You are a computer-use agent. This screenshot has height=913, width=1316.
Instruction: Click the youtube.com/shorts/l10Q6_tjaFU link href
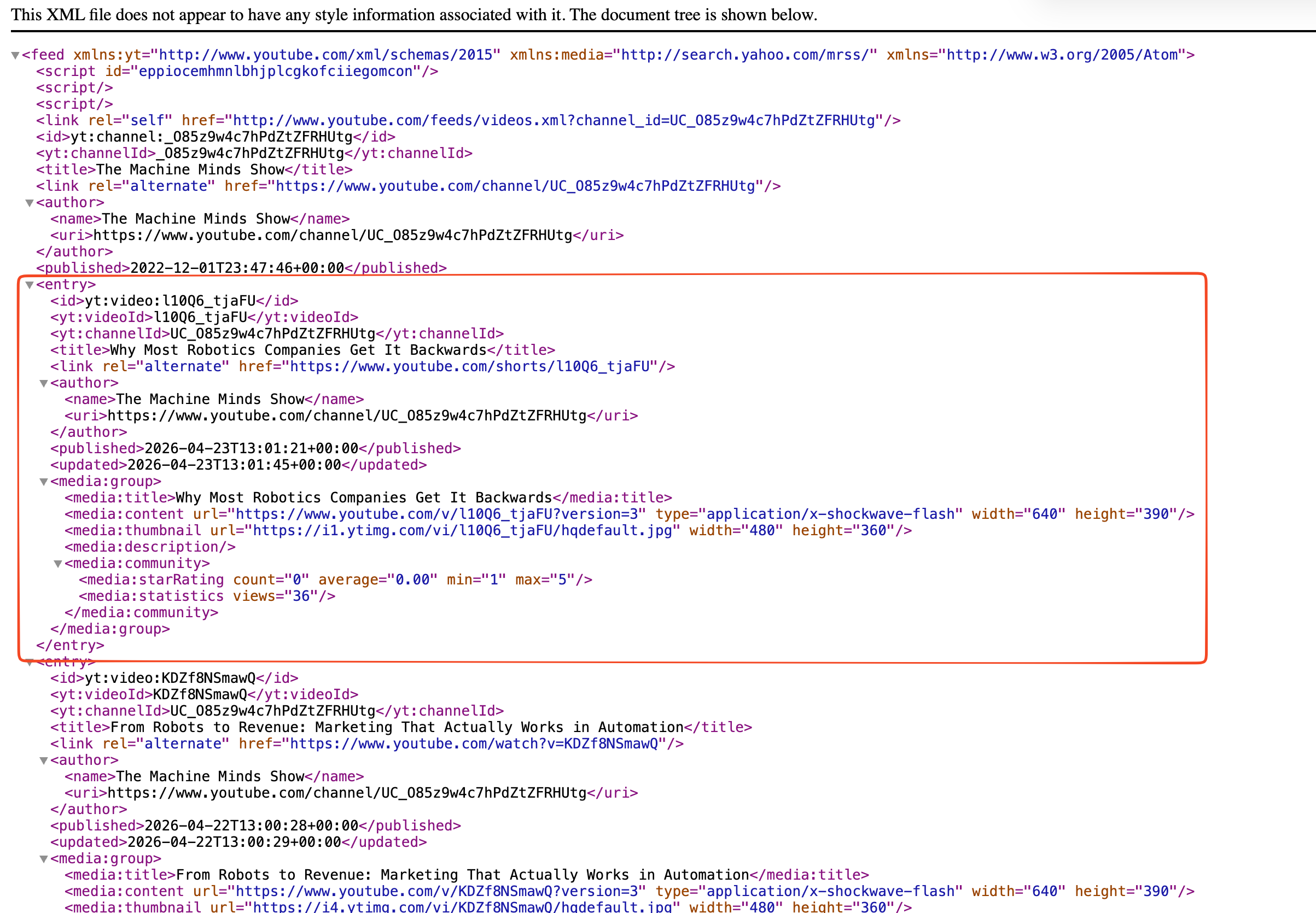pos(470,367)
